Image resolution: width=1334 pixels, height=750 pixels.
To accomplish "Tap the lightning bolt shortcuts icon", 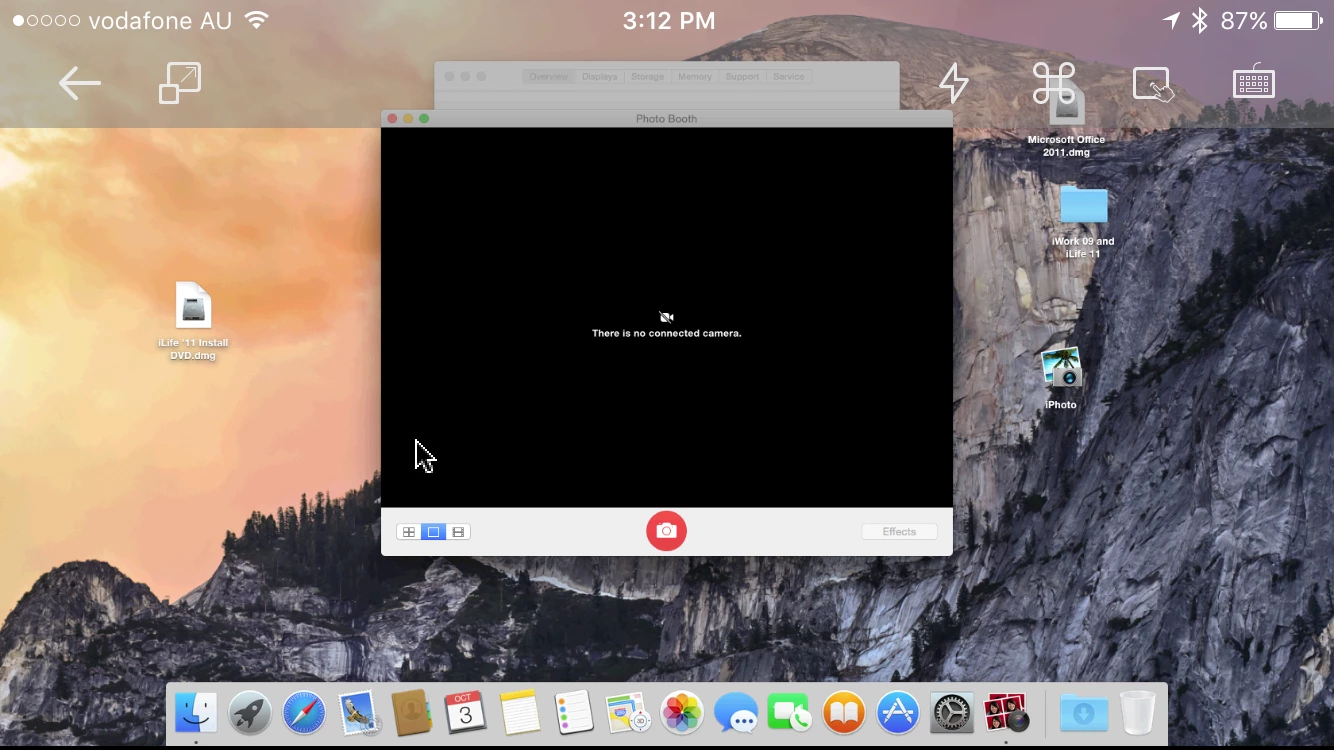I will (x=954, y=83).
